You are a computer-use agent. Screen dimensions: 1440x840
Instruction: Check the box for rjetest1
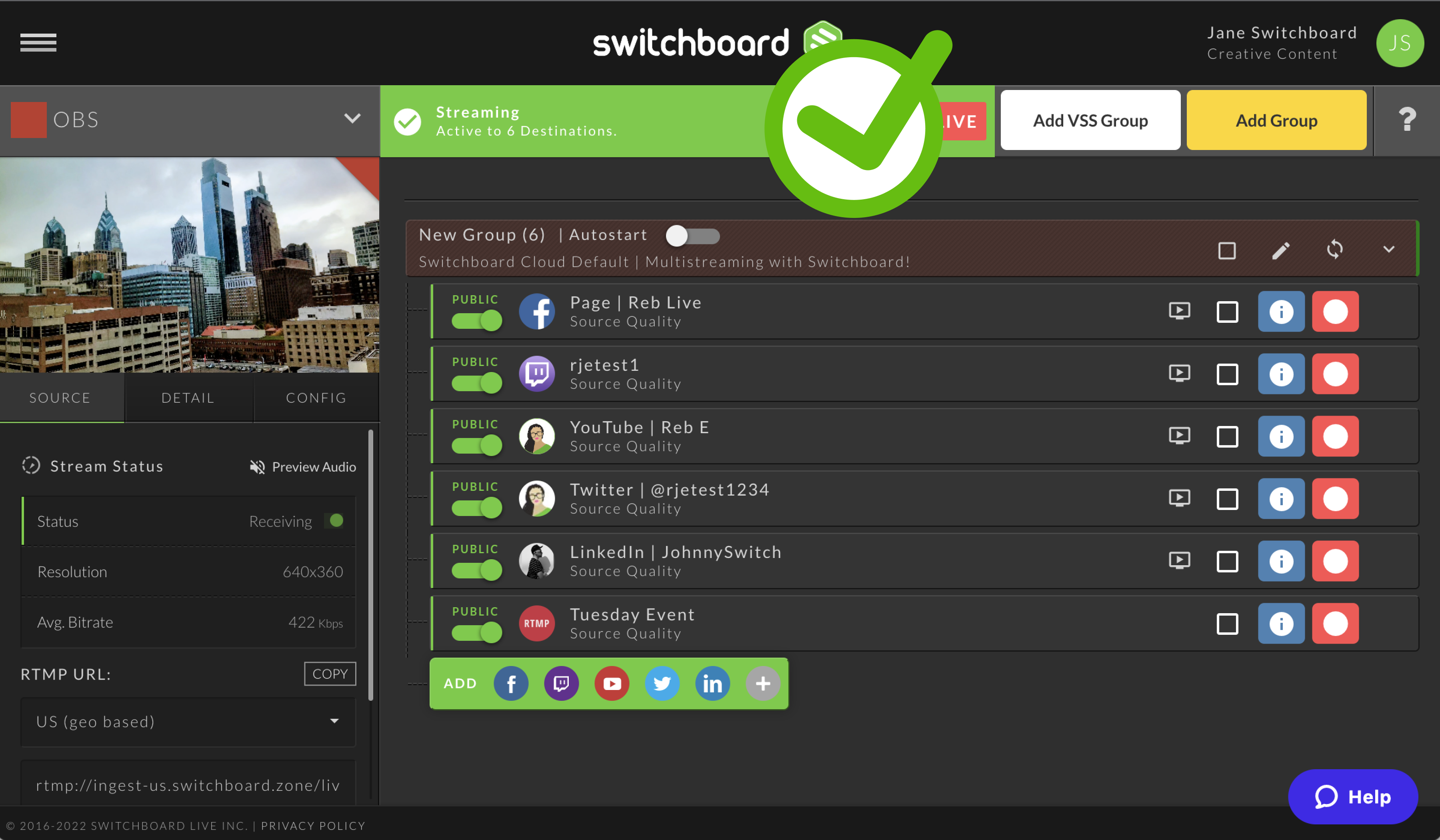click(1227, 374)
